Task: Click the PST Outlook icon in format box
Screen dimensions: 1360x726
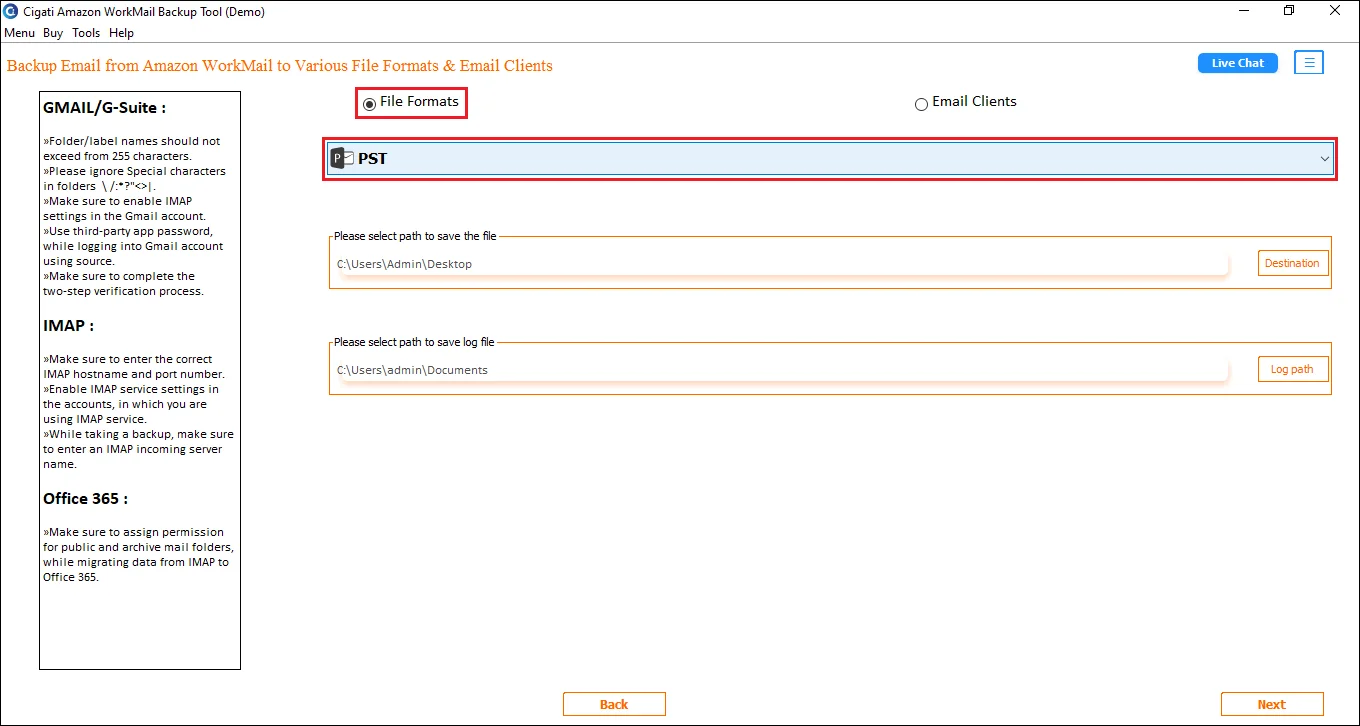Action: [342, 158]
